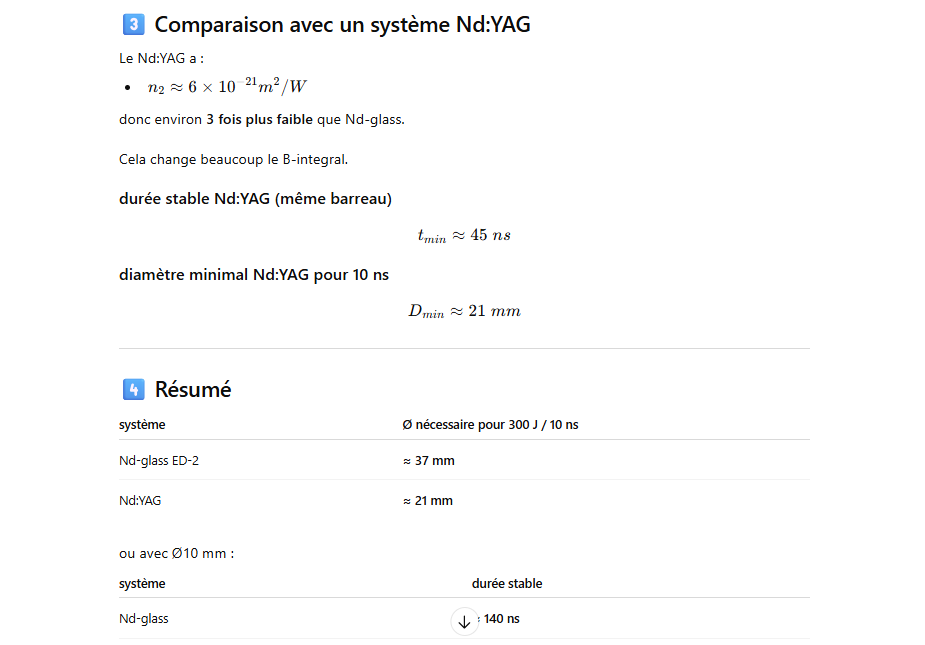This screenshot has height=645, width=925.
Task: Click the 'Résumé' section heading
Action: [x=193, y=389]
